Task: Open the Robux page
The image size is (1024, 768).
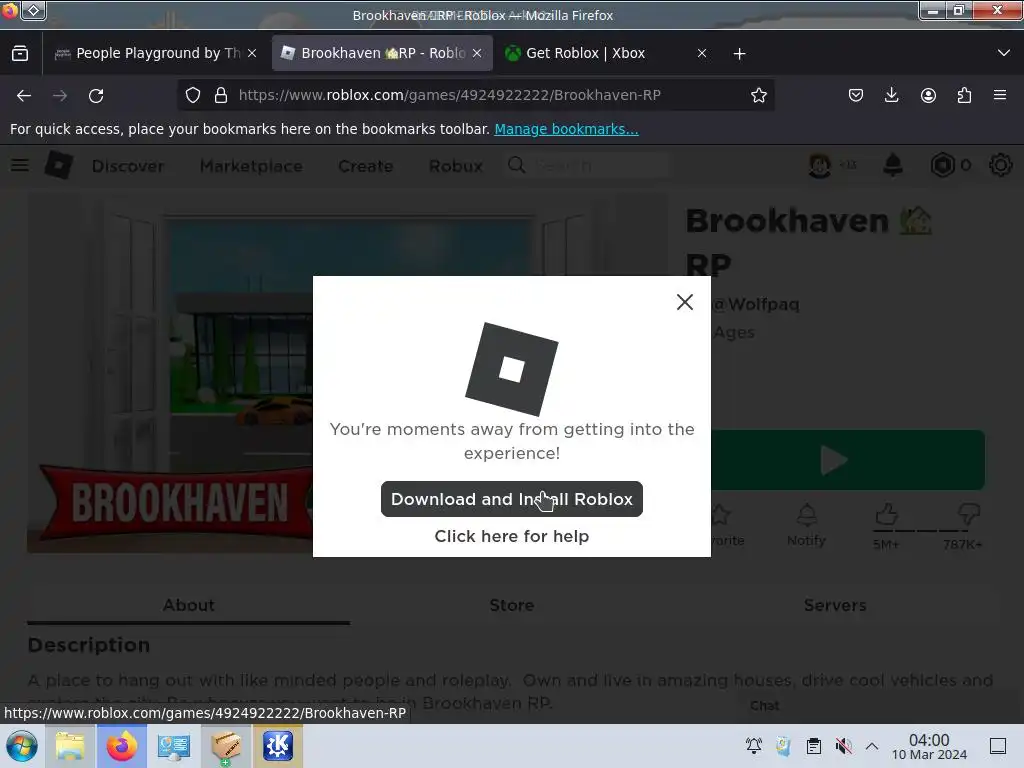Action: (x=456, y=167)
